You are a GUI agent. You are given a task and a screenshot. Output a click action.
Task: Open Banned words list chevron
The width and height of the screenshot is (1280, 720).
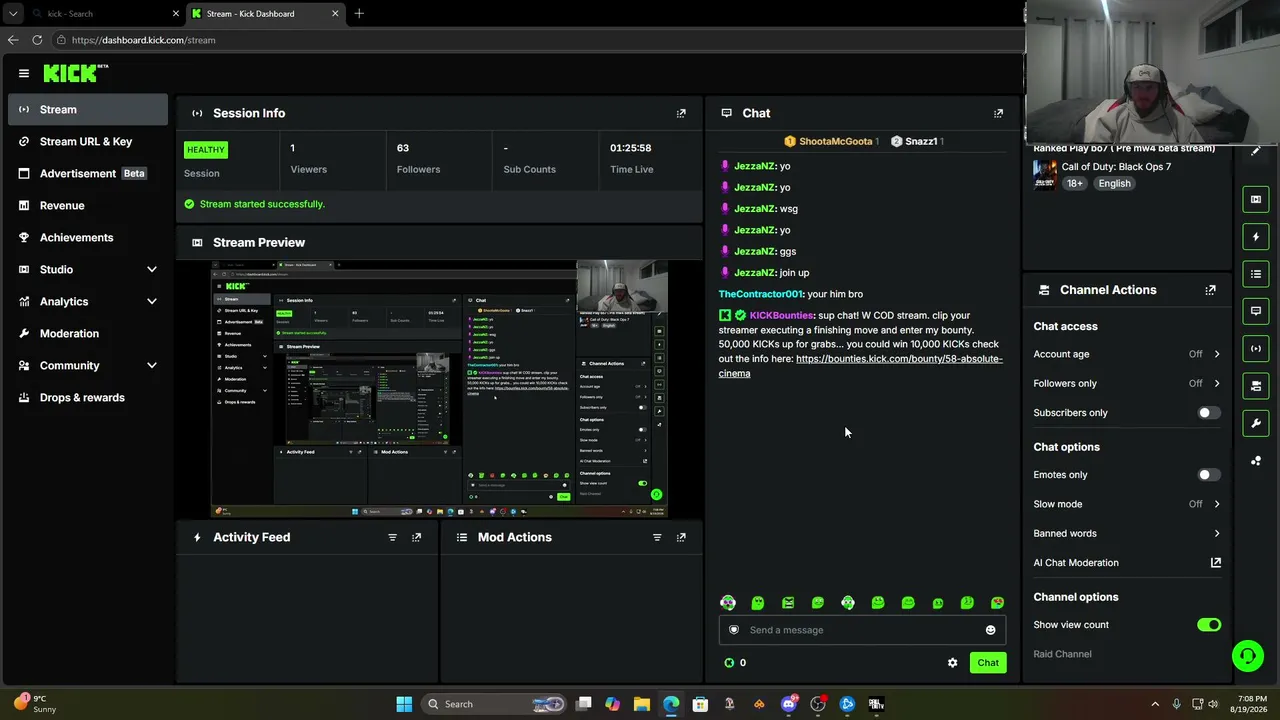pos(1216,533)
